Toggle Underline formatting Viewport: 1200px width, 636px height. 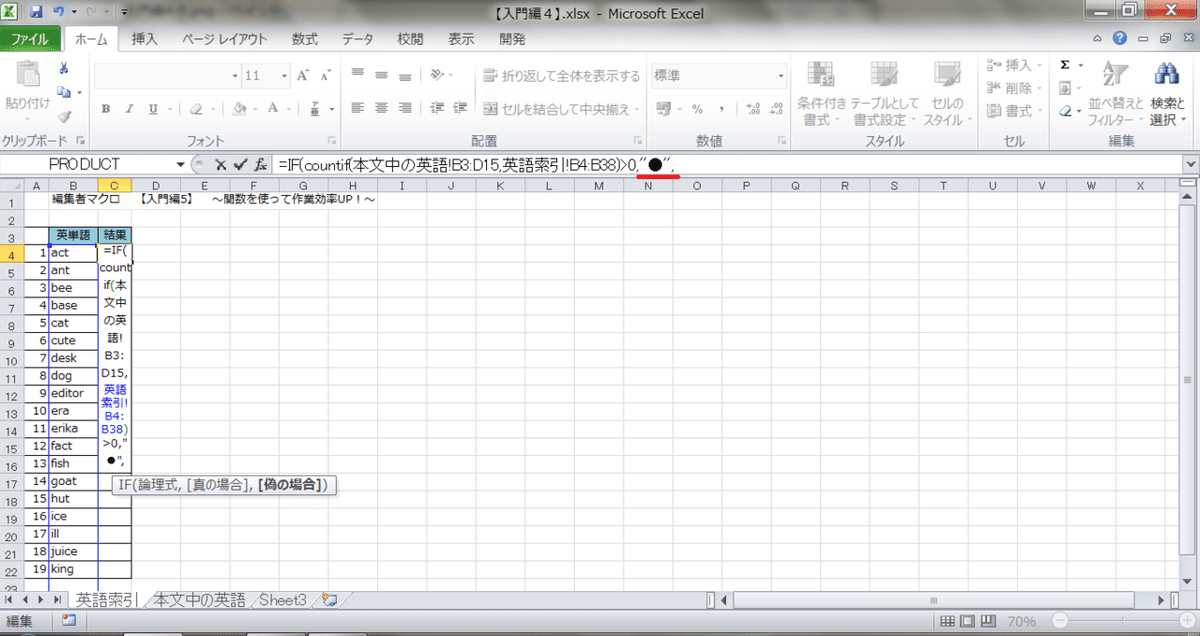(x=155, y=109)
